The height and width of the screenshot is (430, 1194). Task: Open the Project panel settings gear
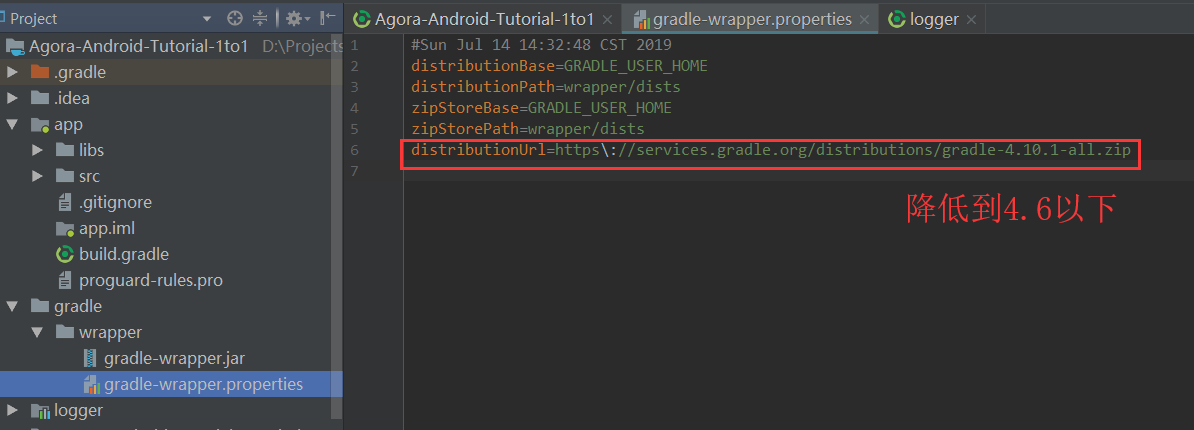click(294, 18)
